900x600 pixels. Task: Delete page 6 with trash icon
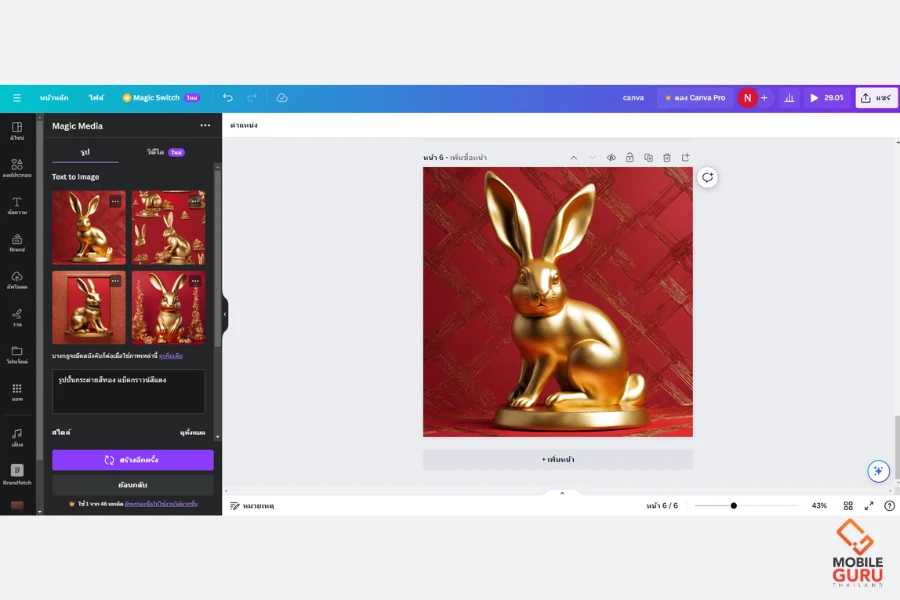[x=667, y=158]
